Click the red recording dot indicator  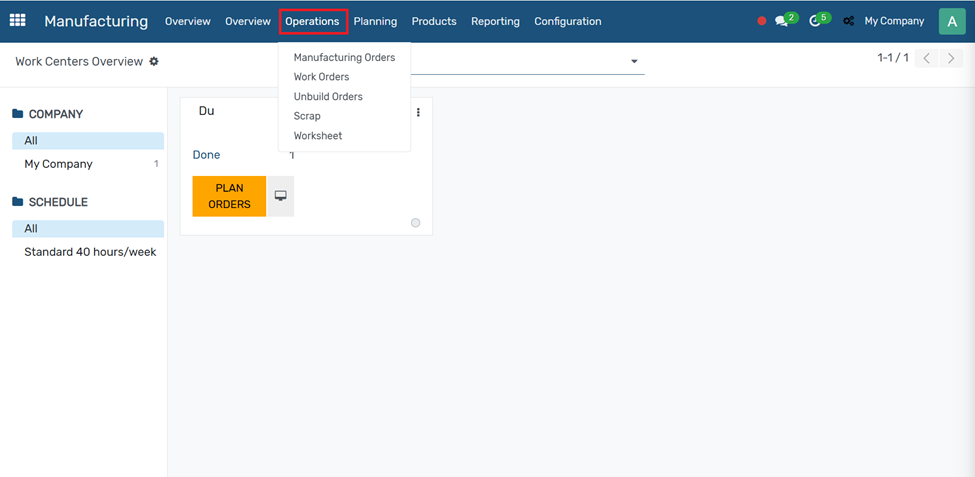[x=761, y=21]
